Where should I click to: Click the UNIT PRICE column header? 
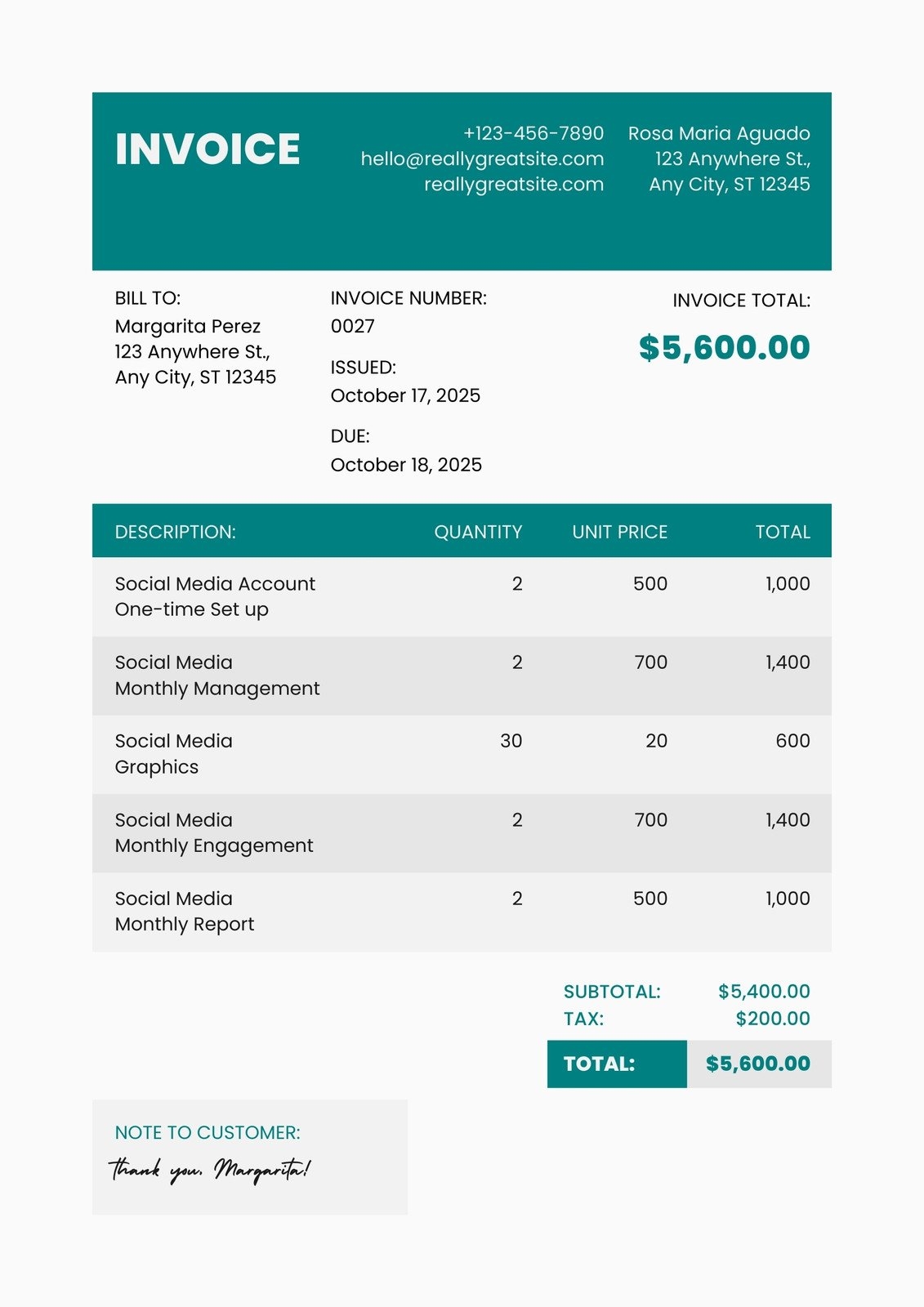[619, 532]
